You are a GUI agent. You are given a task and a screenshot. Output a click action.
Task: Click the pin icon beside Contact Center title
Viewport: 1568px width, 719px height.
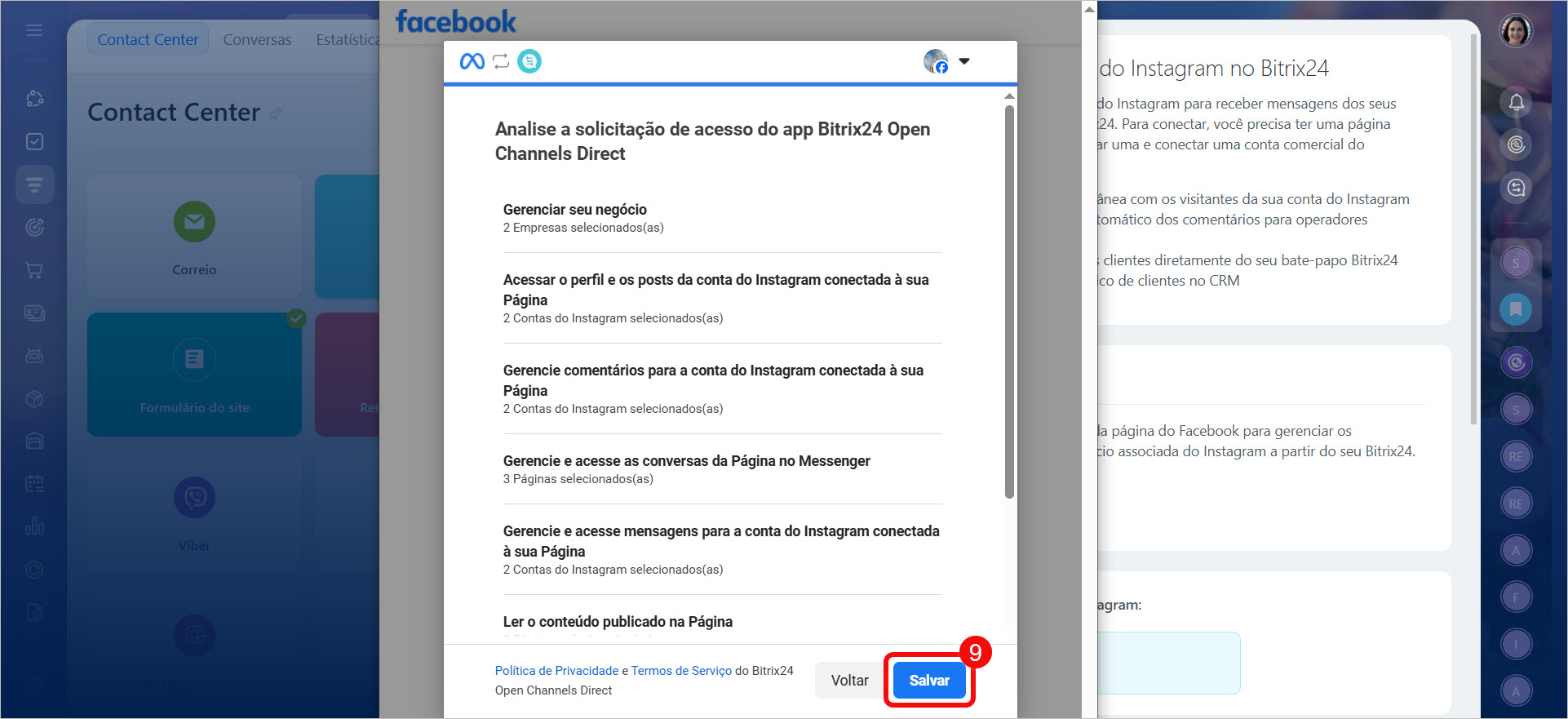pyautogui.click(x=276, y=113)
